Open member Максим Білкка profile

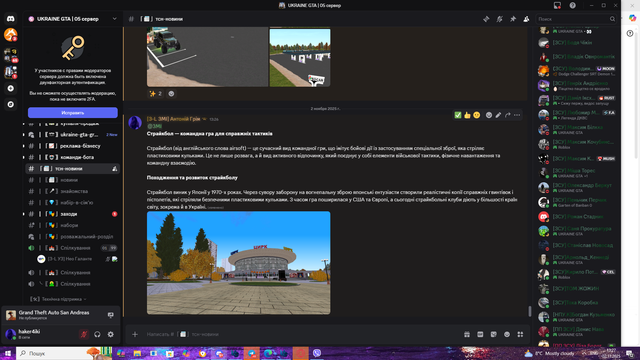tap(577, 130)
